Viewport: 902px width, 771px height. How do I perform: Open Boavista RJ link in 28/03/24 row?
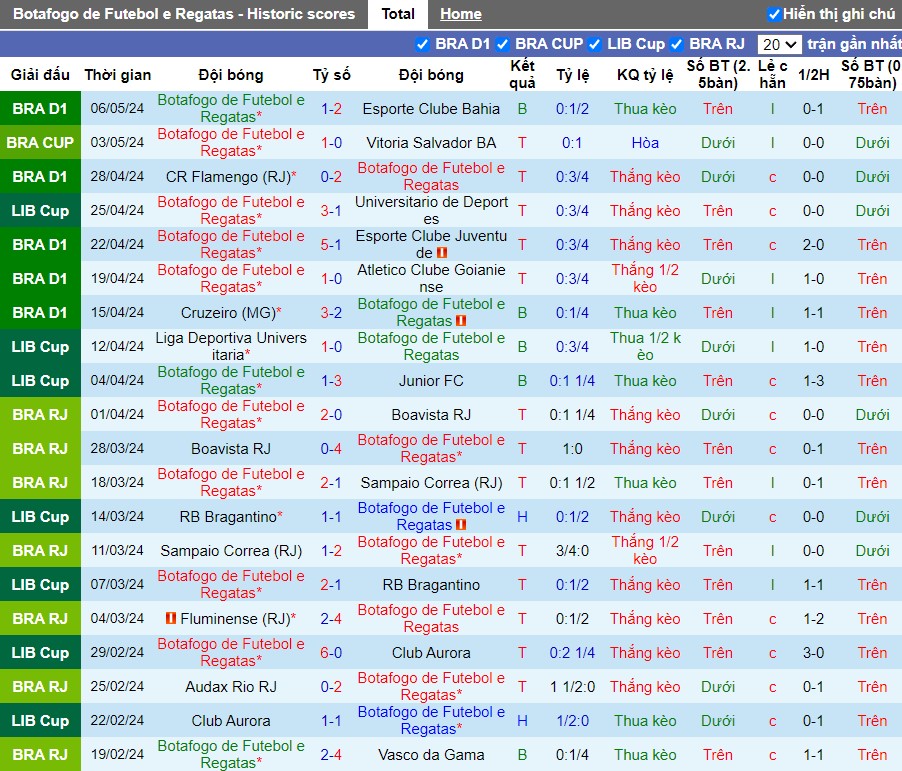click(231, 449)
